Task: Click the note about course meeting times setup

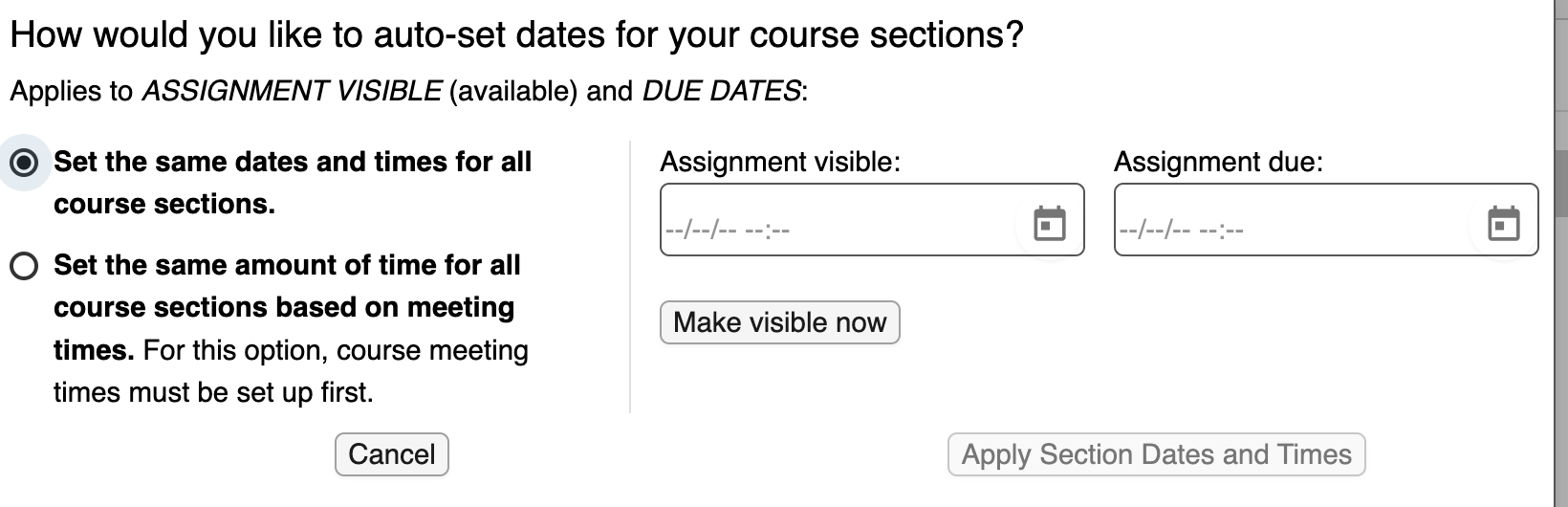Action: (292, 371)
